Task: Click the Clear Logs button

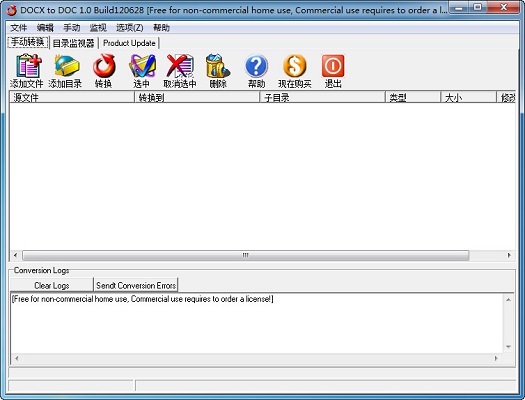Action: coord(52,285)
